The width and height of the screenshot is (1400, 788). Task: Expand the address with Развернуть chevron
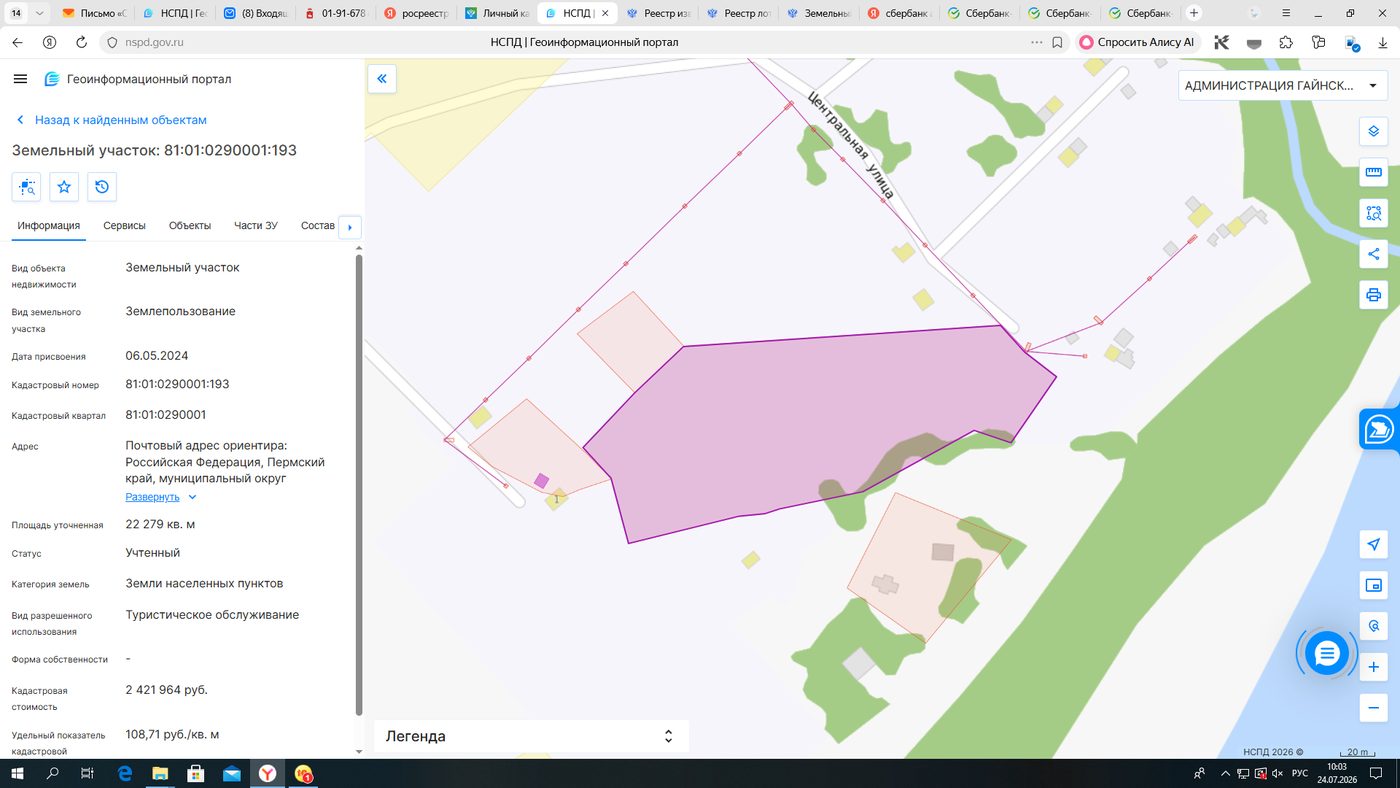(x=193, y=497)
